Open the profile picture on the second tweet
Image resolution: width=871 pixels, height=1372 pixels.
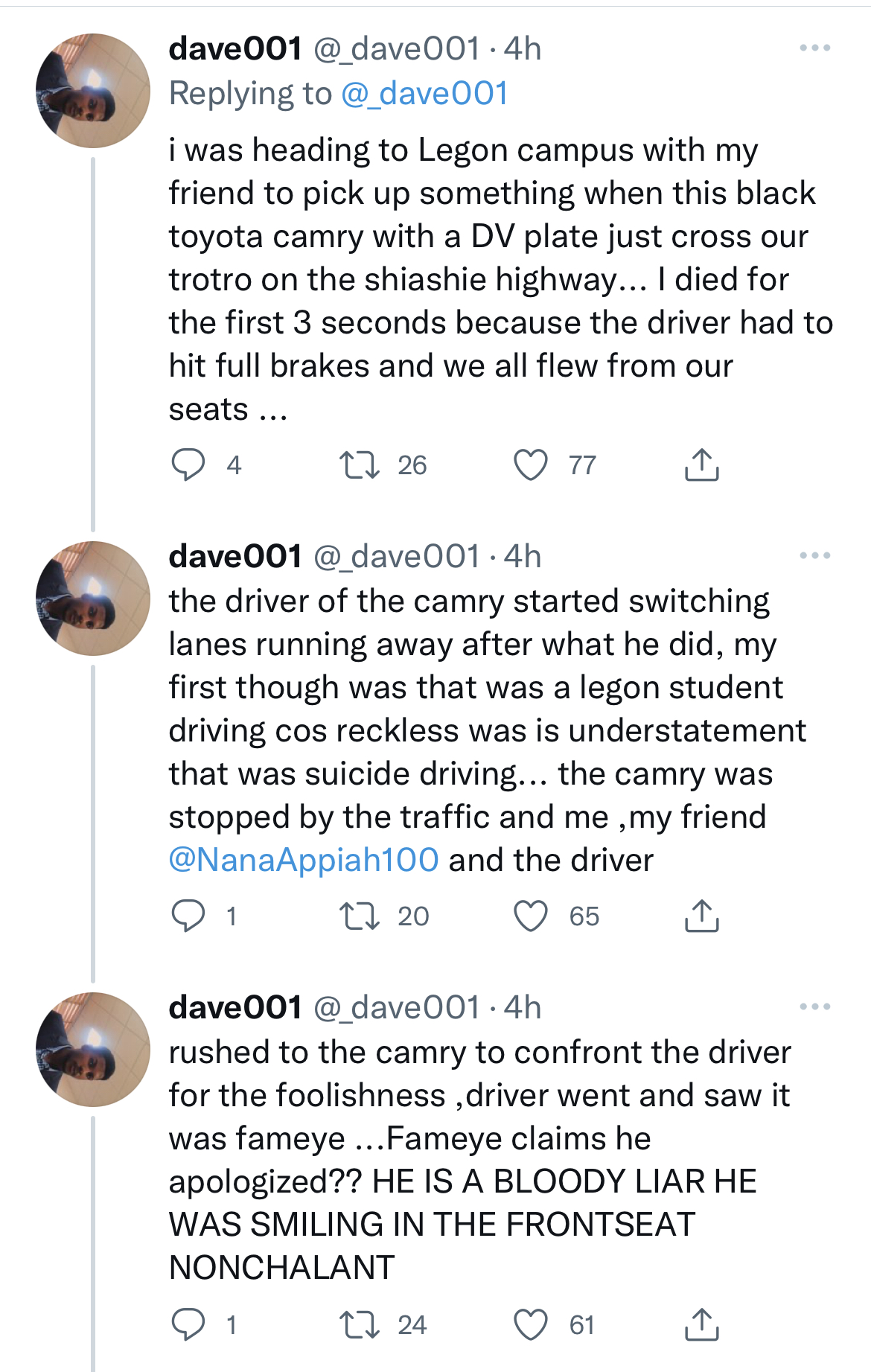point(93,599)
